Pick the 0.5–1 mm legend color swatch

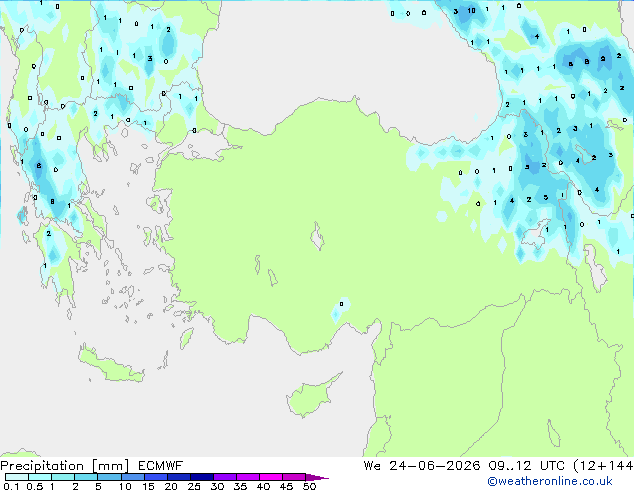pyautogui.click(x=40, y=477)
